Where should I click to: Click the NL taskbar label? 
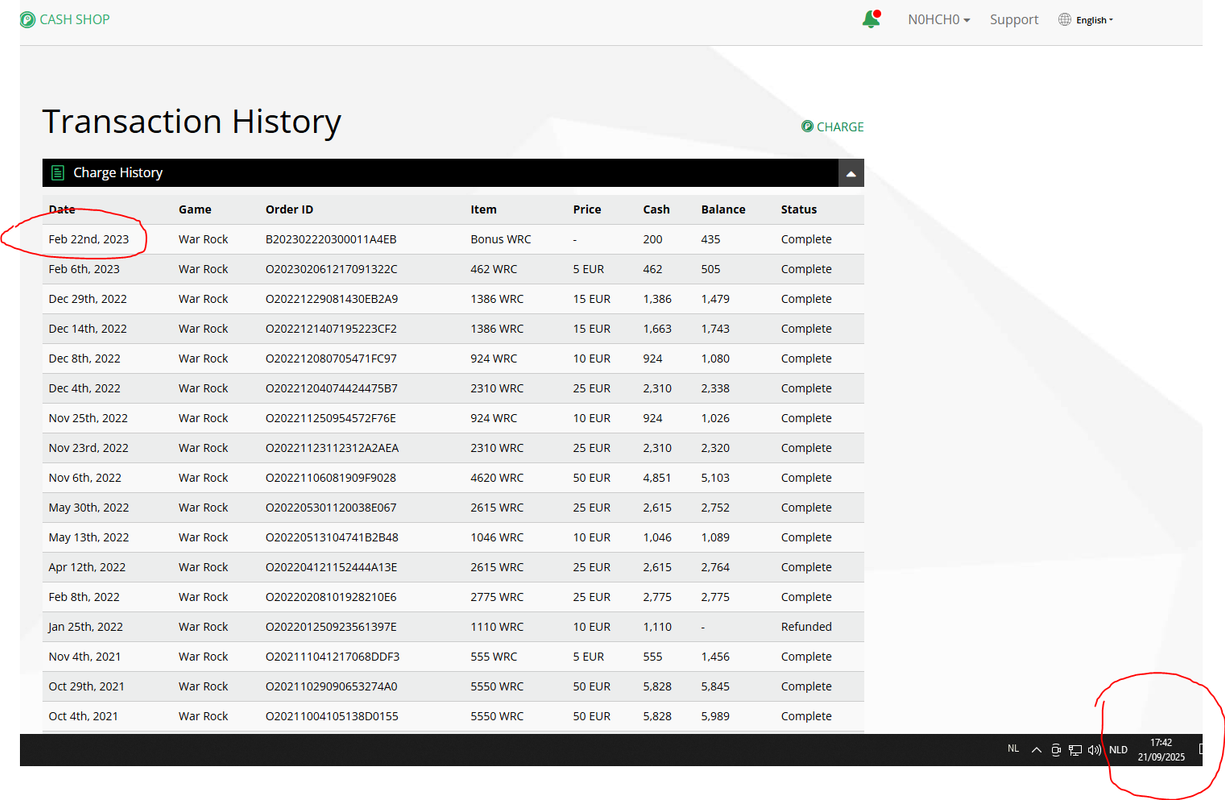(x=1013, y=748)
